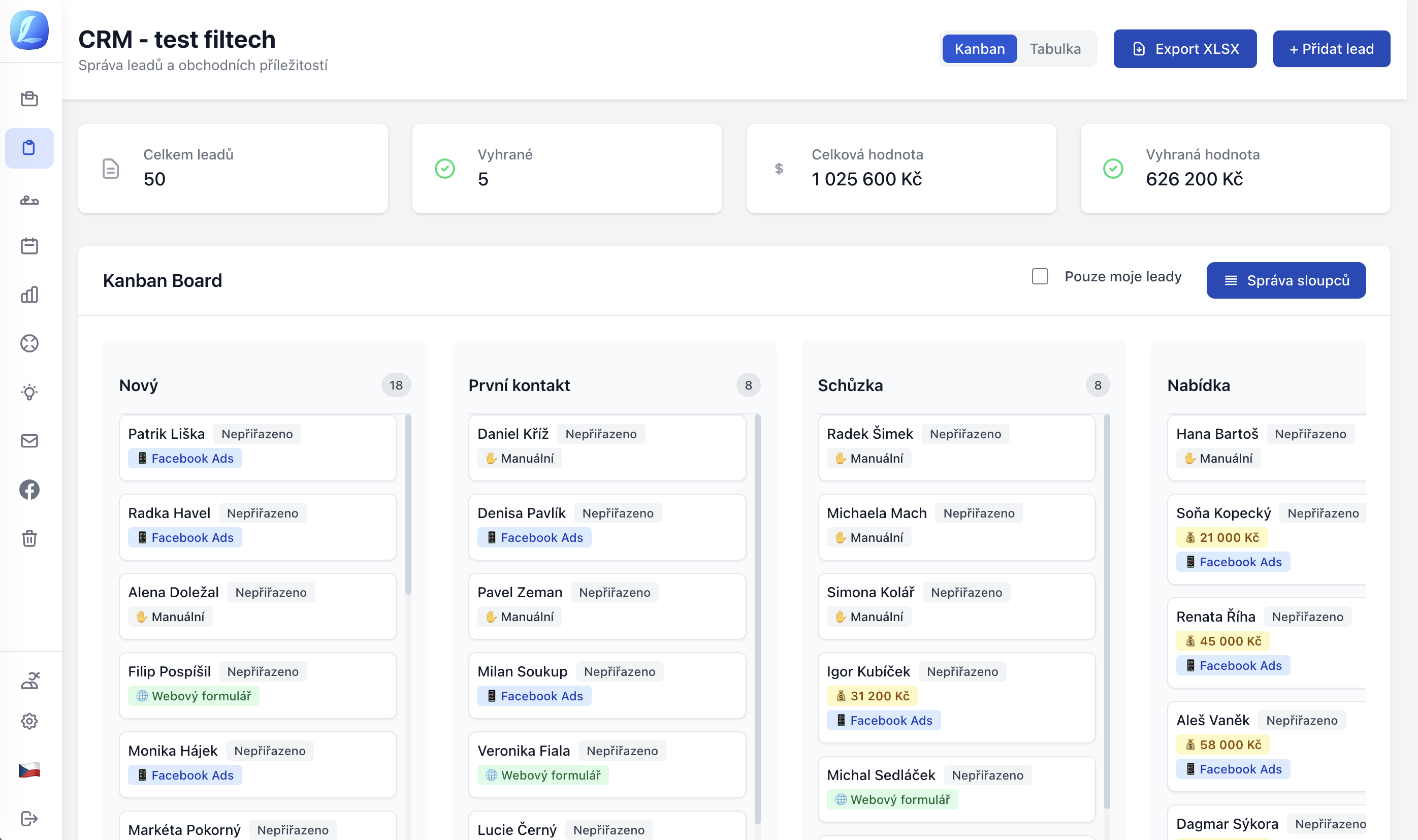This screenshot has width=1418, height=840.
Task: Click the app logo in the sidebar
Action: tap(29, 30)
